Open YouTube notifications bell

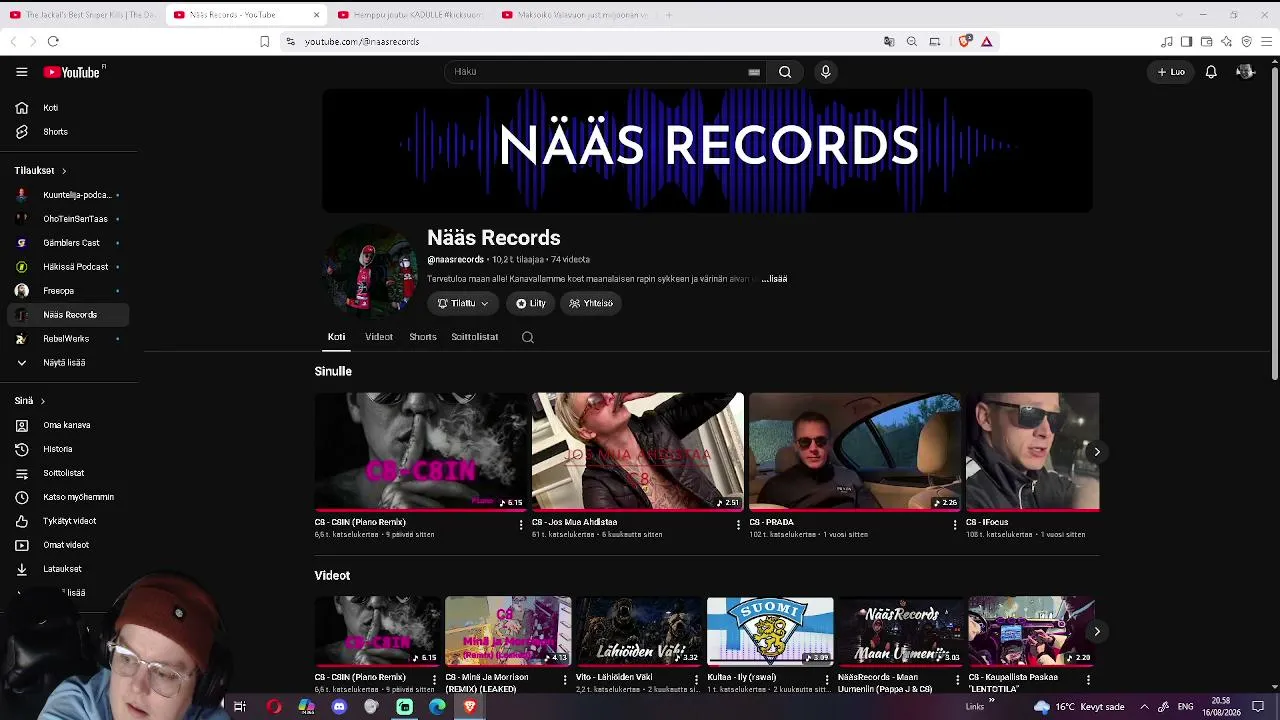1211,72
